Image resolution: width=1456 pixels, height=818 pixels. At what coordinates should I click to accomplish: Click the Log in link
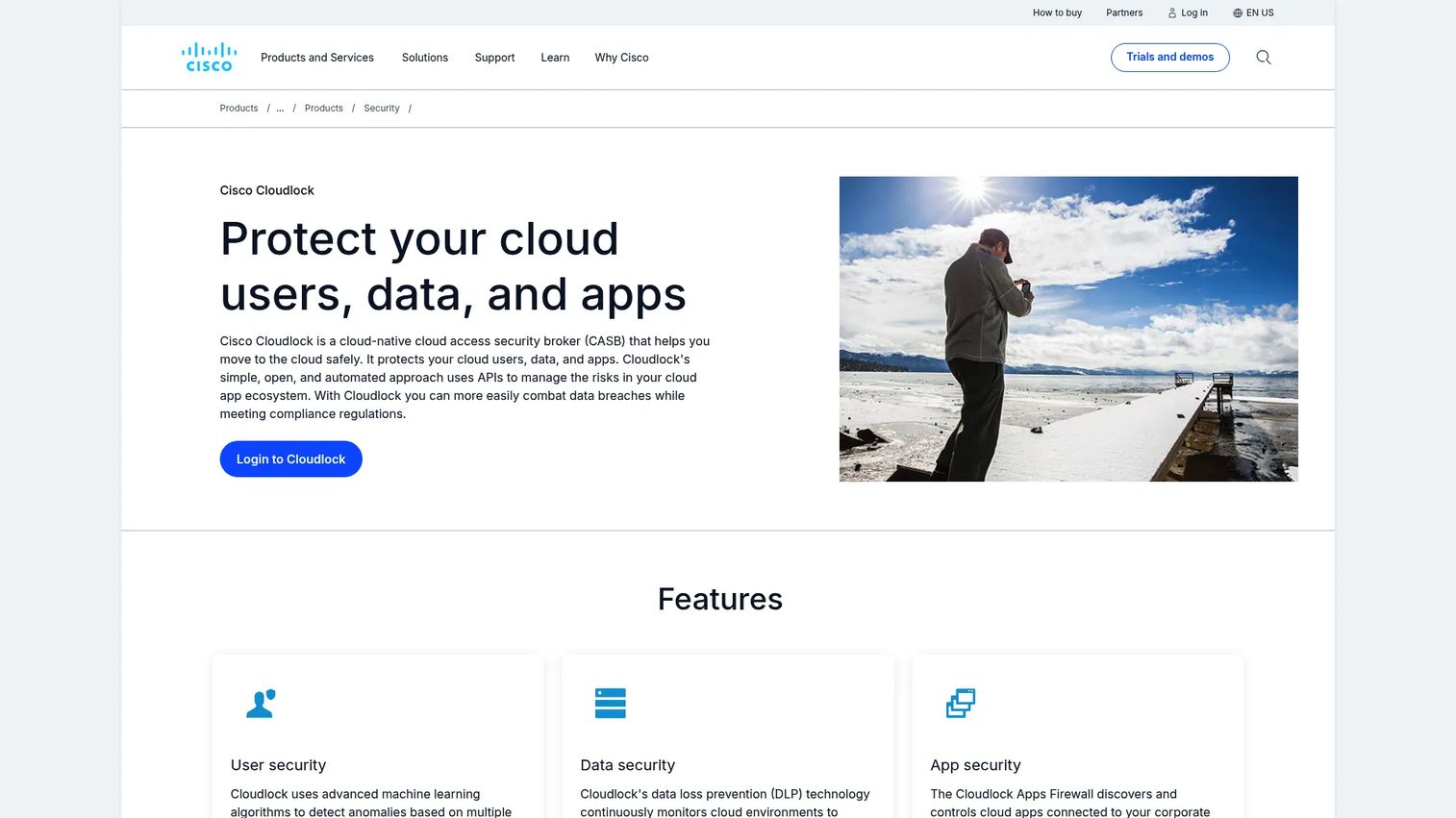[1188, 12]
